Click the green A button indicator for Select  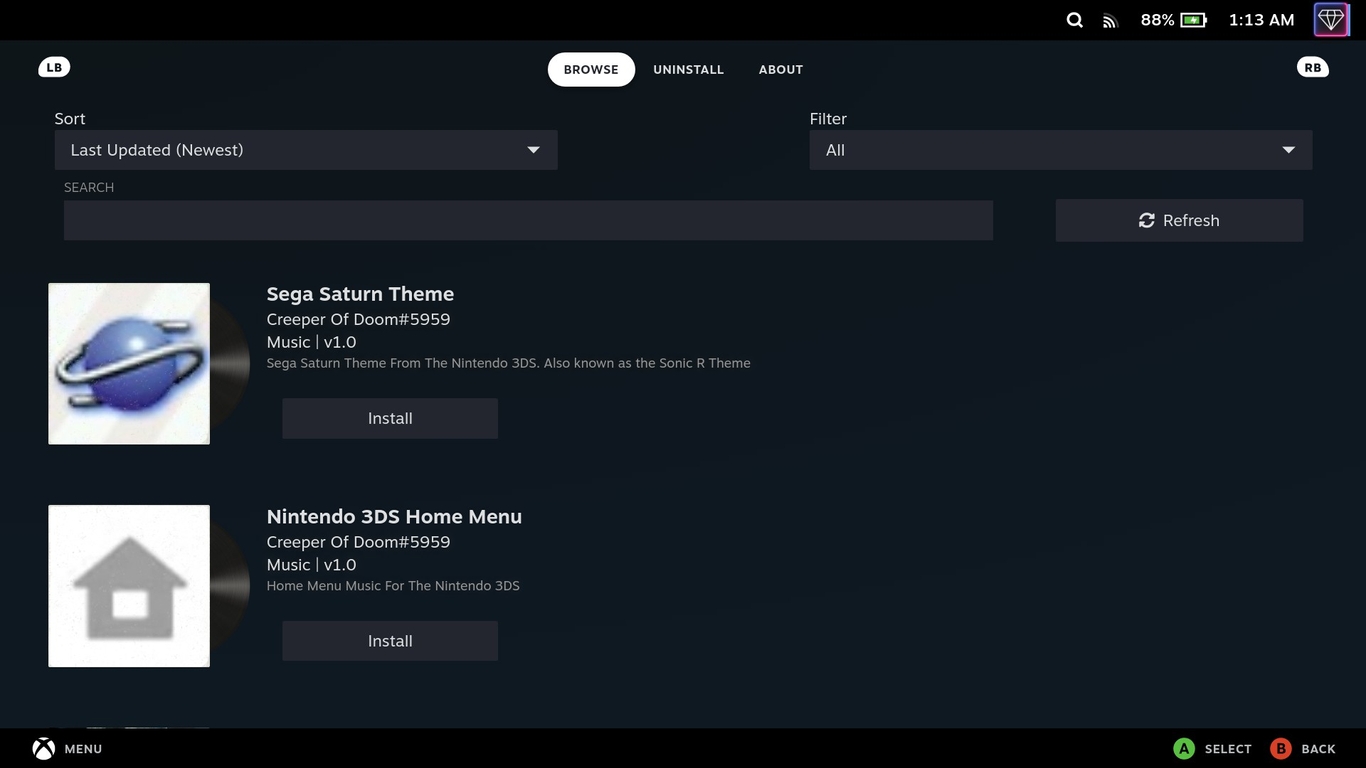[x=1183, y=747]
